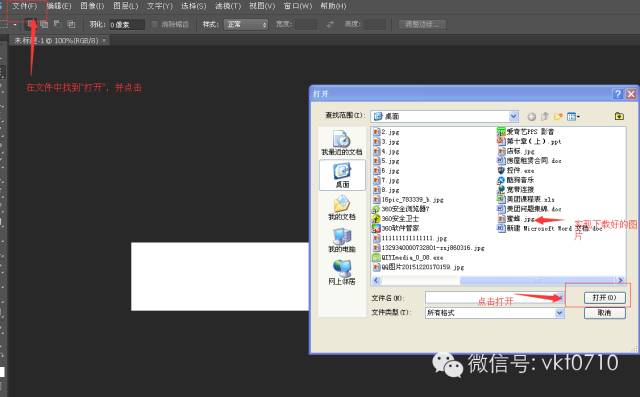Click the favorites folder icon in dialog
This screenshot has width=640, height=397.
pyautogui.click(x=619, y=116)
